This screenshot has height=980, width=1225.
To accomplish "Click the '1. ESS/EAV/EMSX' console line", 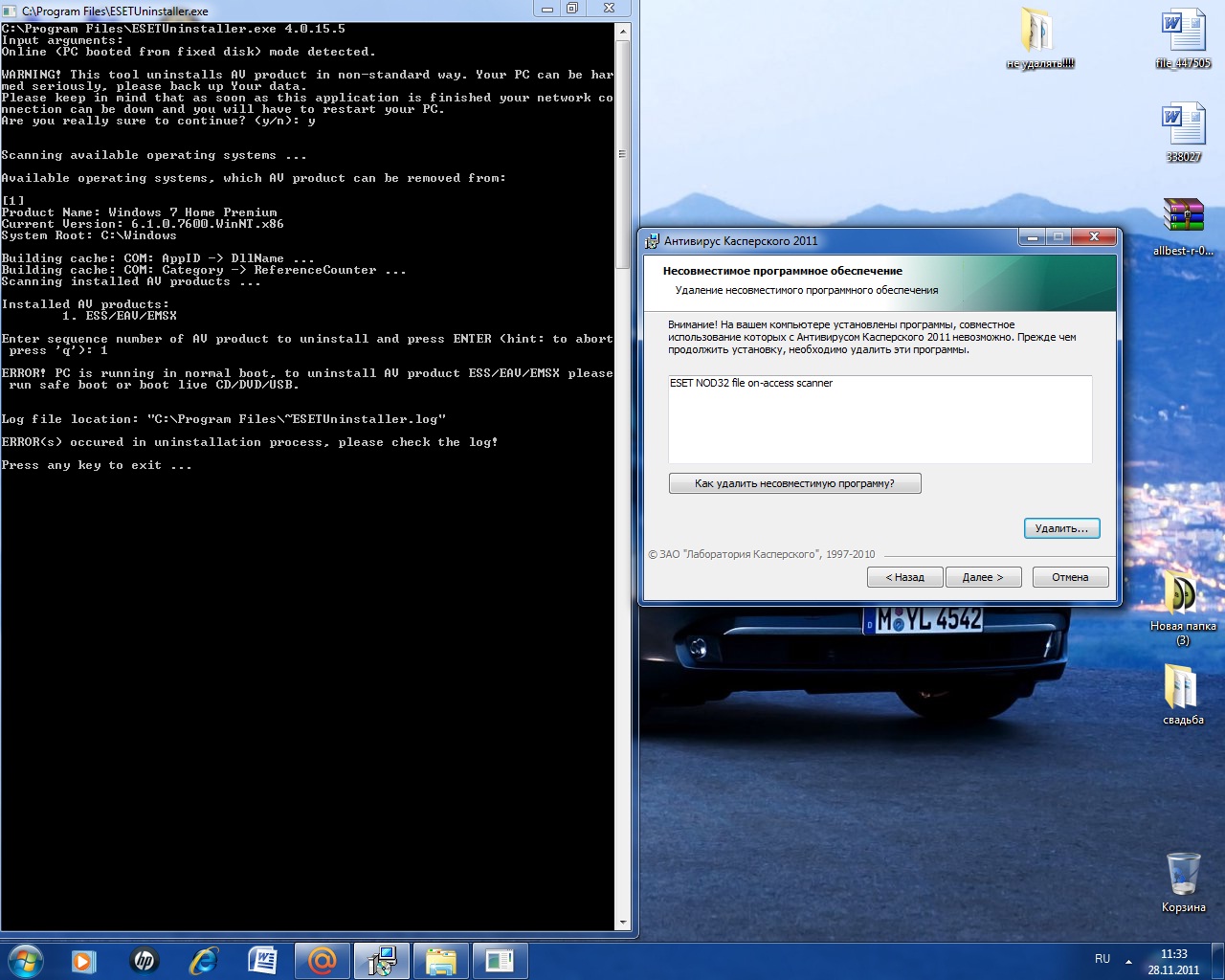I will (x=120, y=316).
